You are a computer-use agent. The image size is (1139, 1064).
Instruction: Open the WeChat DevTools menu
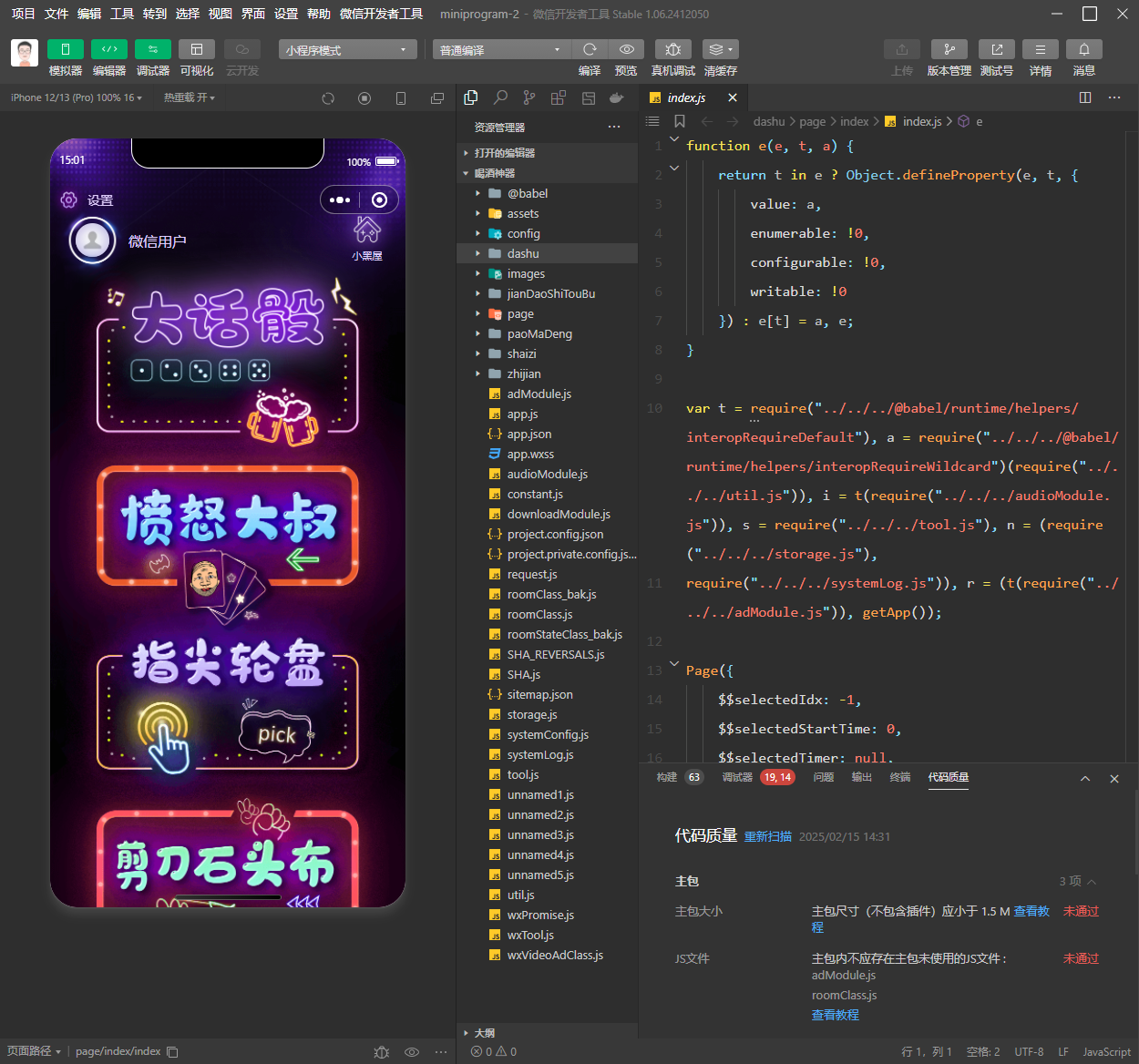click(381, 14)
